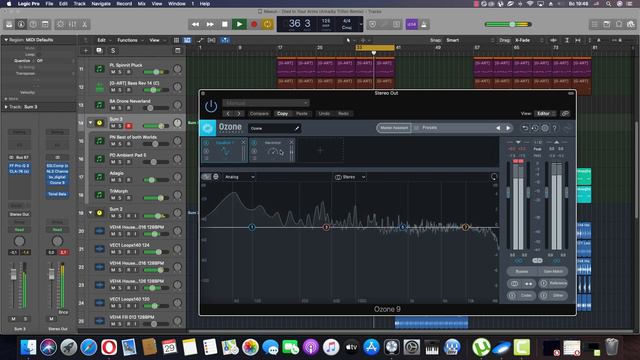Open Mix menu in menu bar
640x360 pixels.
click(x=141, y=4)
